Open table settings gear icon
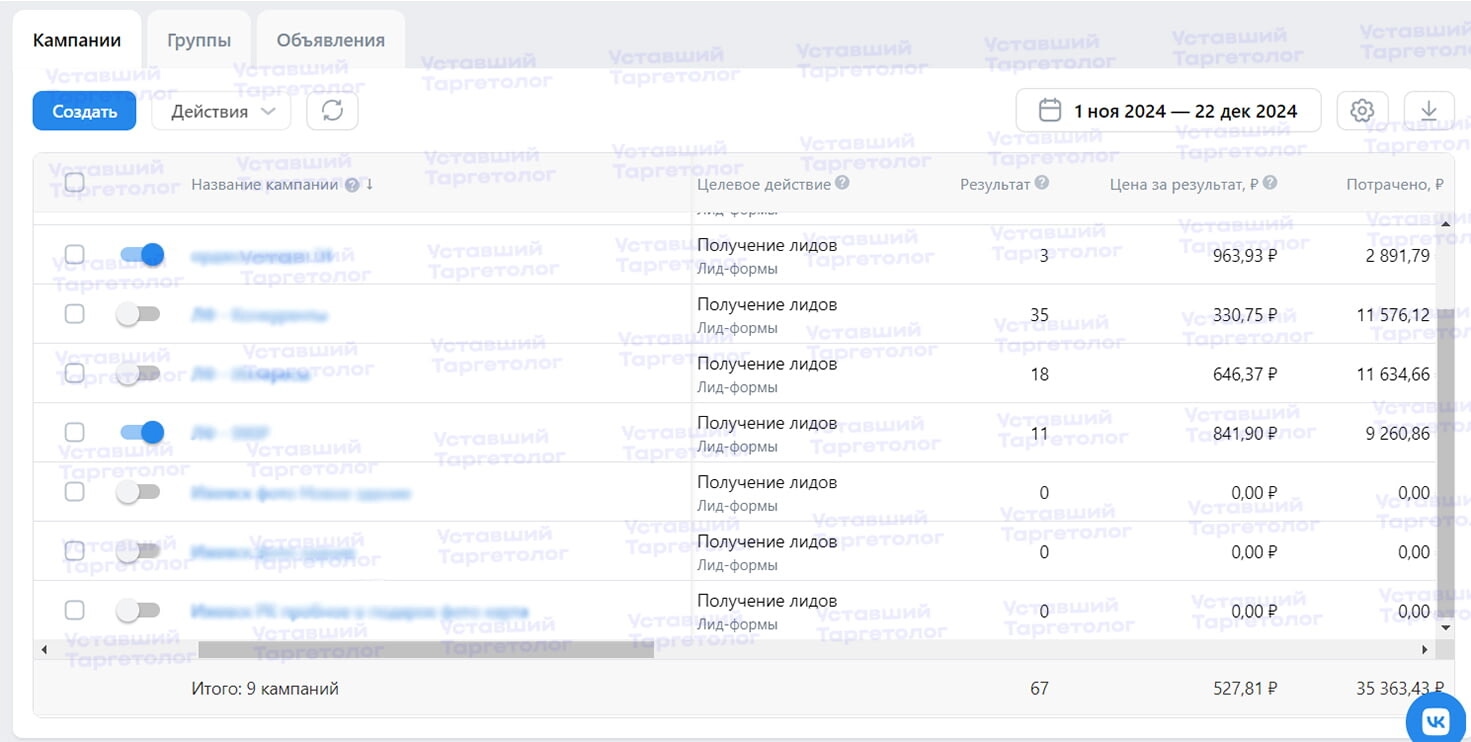 pos(1362,111)
